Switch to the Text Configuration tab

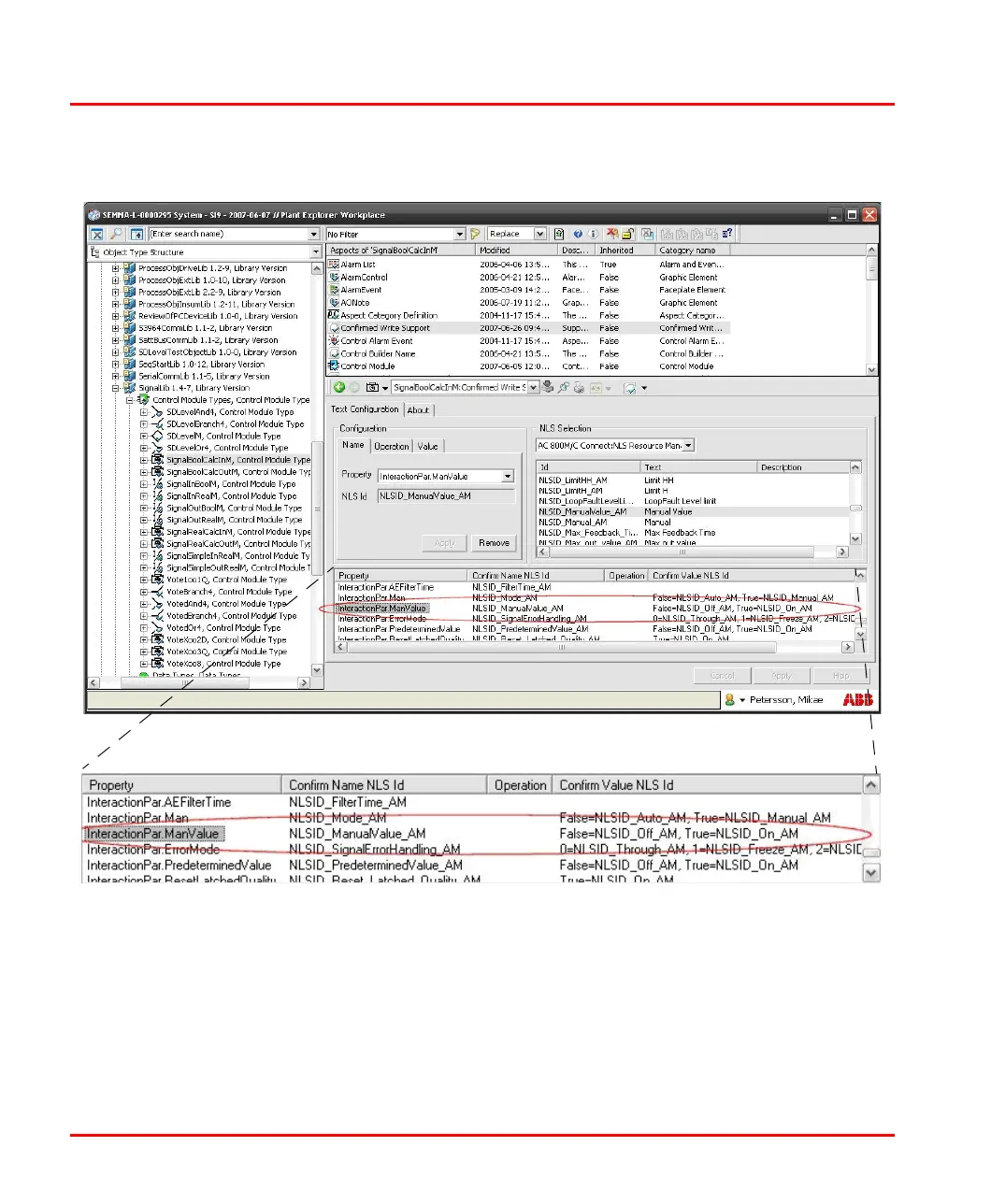365,409
